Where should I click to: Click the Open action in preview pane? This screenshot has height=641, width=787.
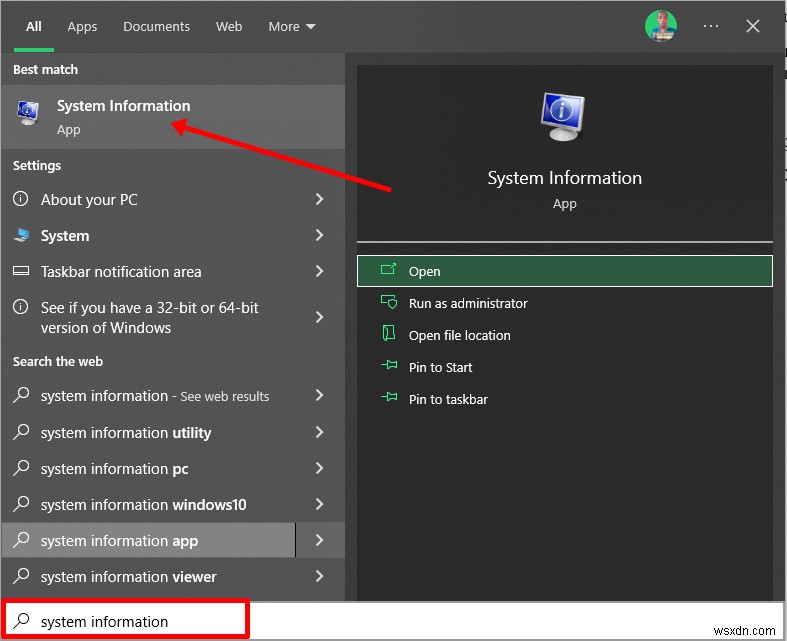point(565,271)
